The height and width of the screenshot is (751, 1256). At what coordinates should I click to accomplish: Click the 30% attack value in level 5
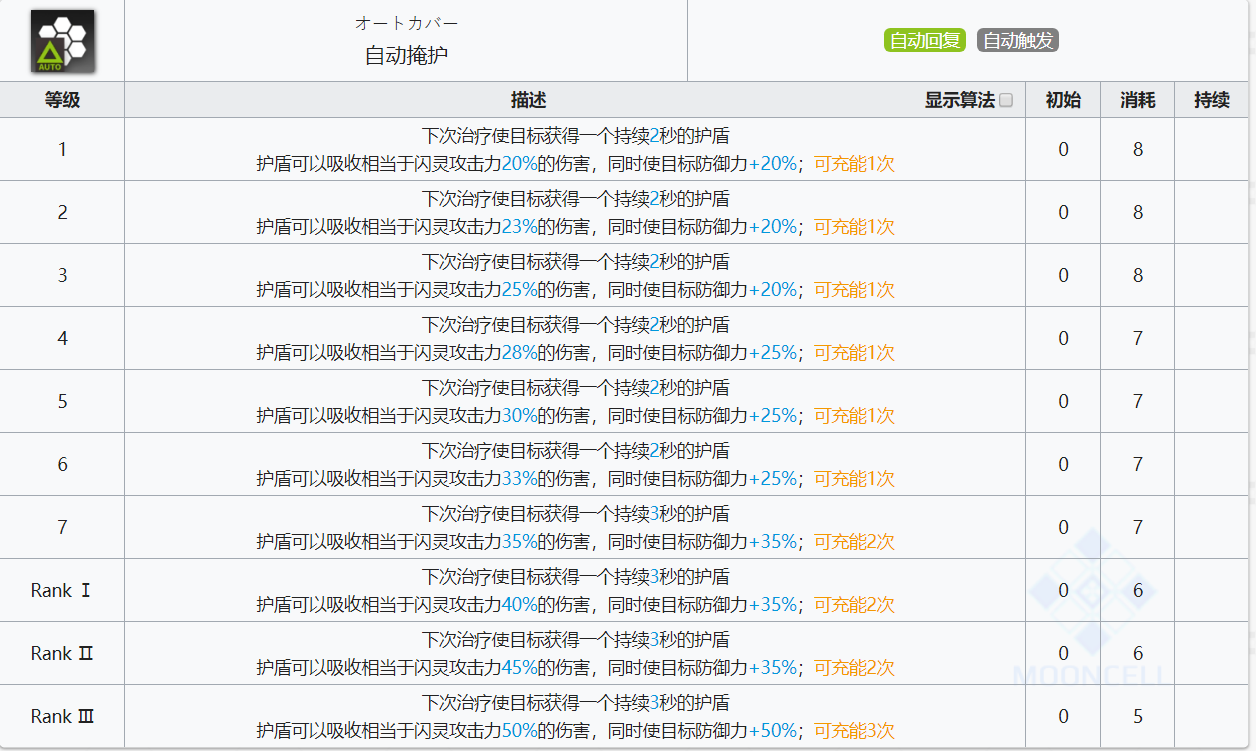(x=519, y=416)
